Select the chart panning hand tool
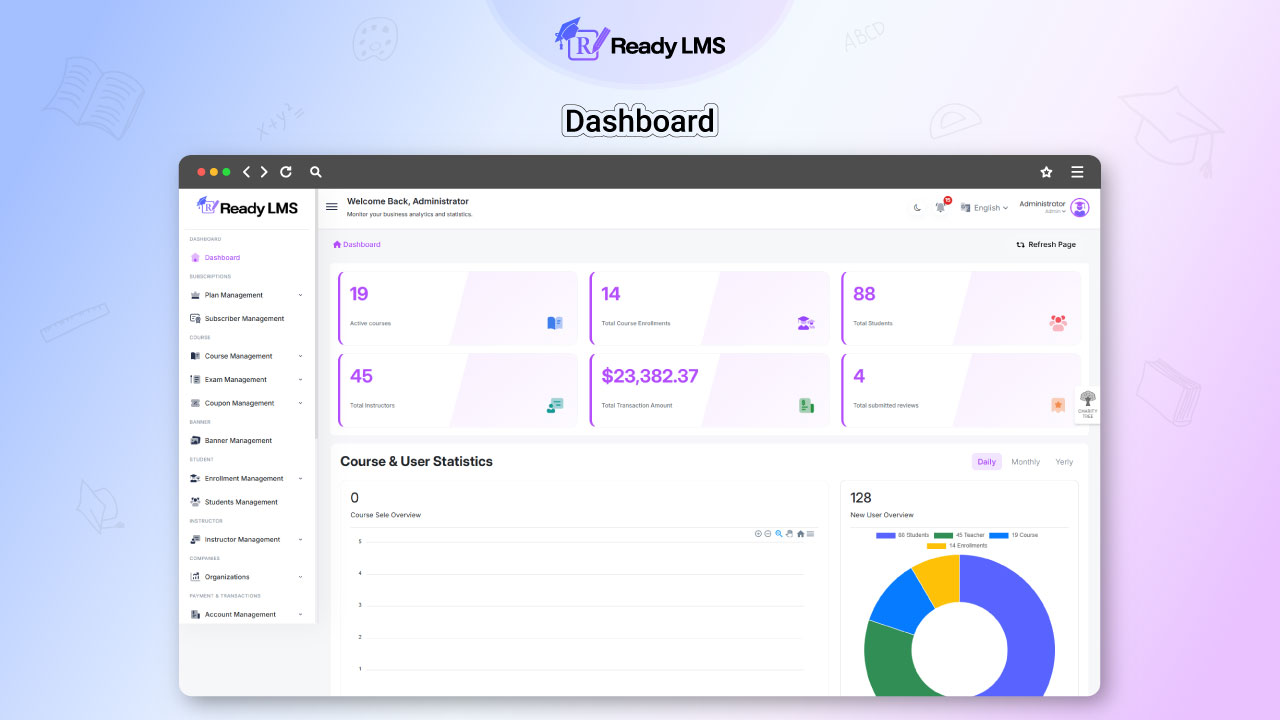The height and width of the screenshot is (720, 1280). coord(789,534)
